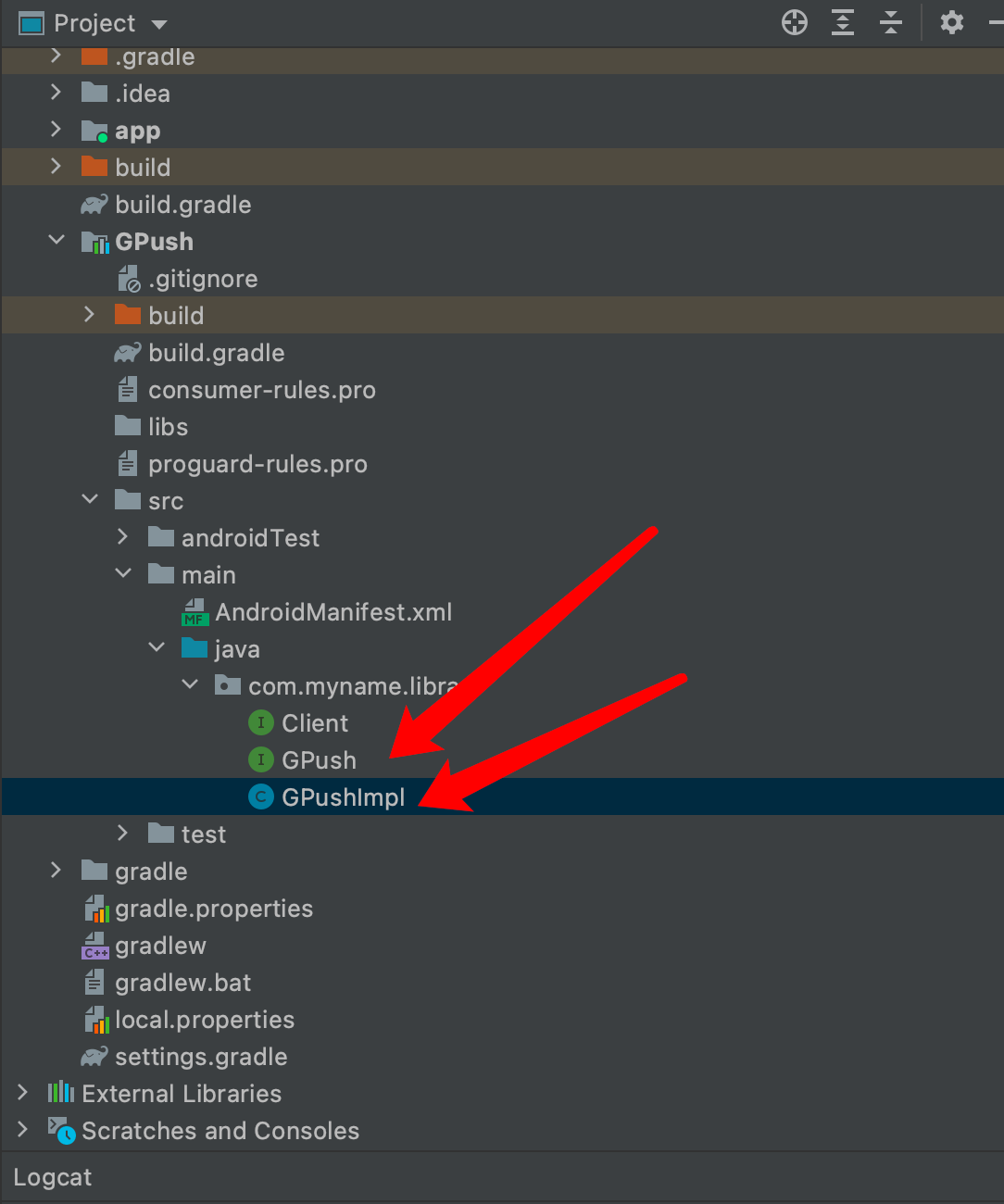Image resolution: width=1004 pixels, height=1204 pixels.
Task: Expand the gradle folder
Action: point(56,871)
